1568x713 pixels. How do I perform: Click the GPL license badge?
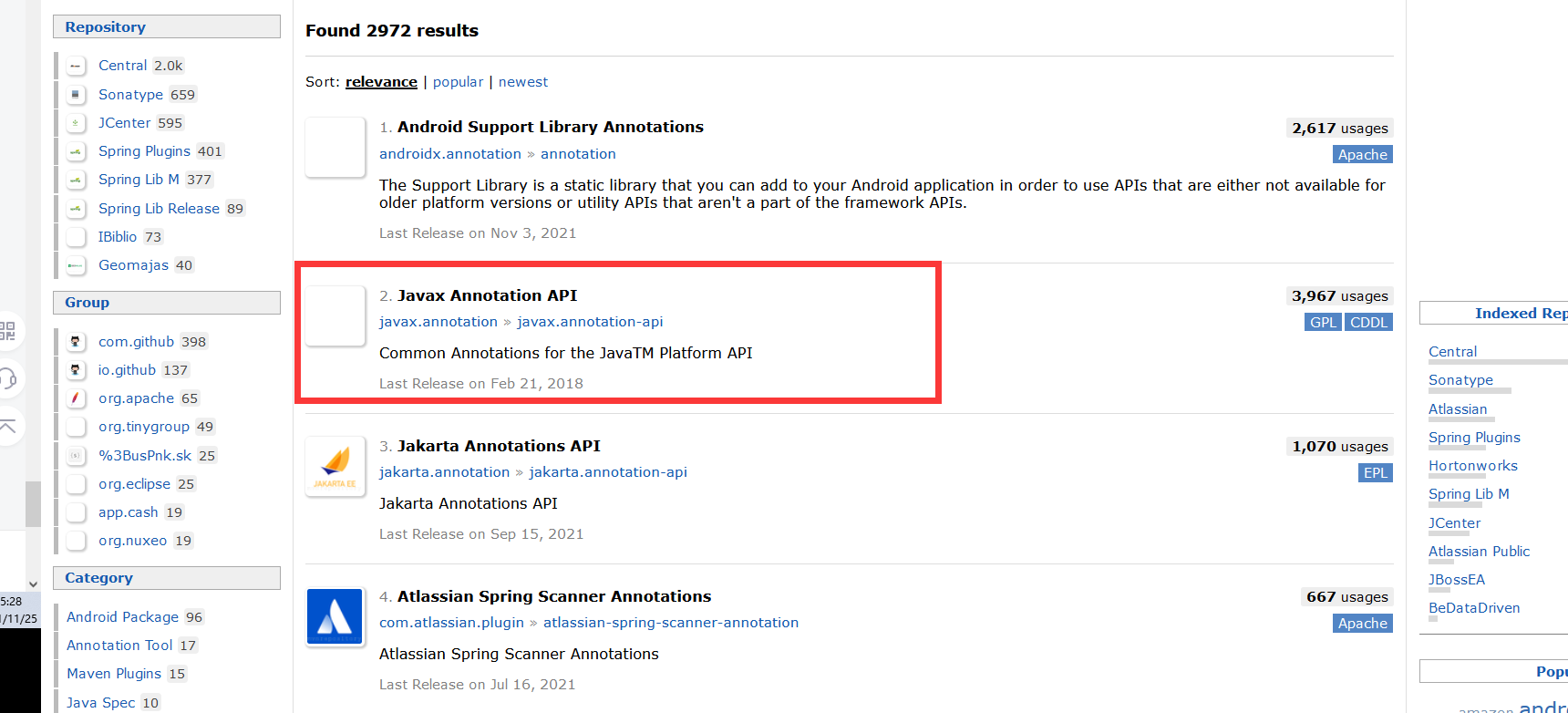(1323, 323)
